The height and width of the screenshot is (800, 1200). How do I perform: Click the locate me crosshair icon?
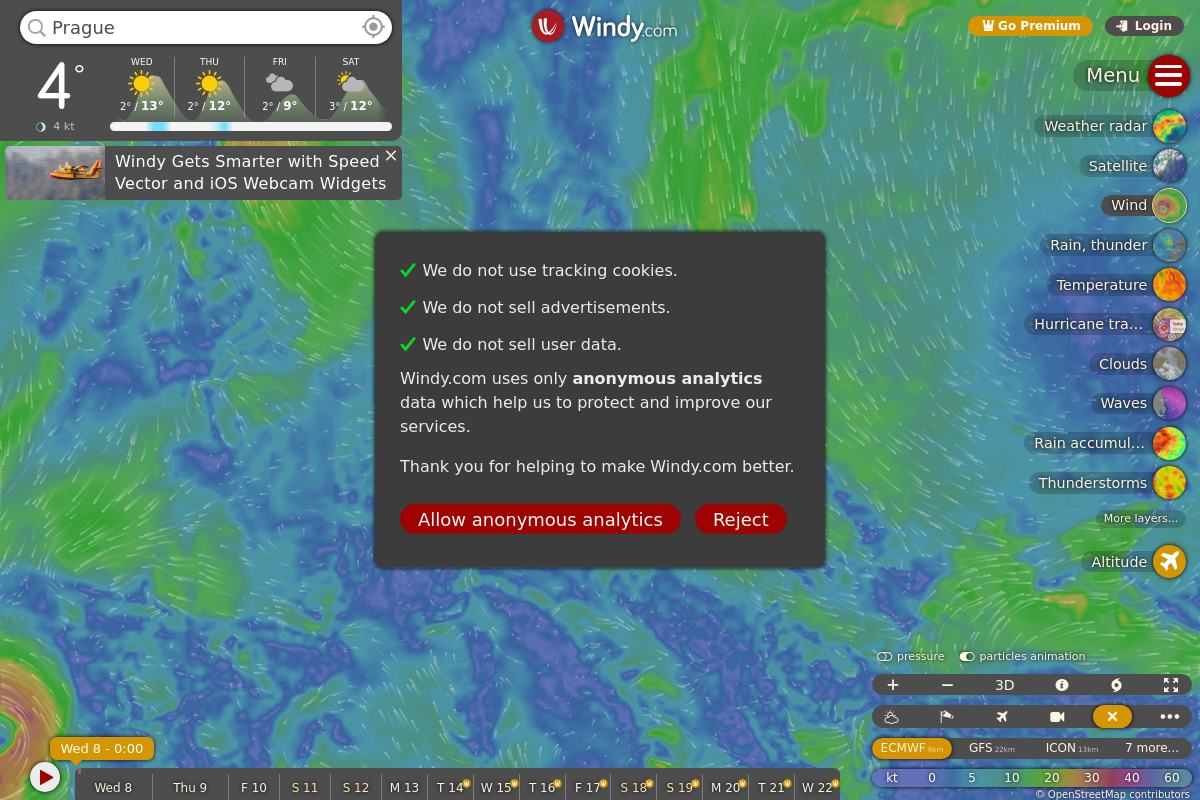coord(373,27)
